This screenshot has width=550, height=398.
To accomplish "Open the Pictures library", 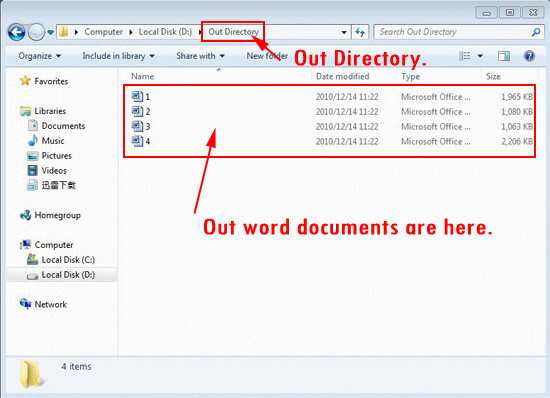I will coord(56,156).
